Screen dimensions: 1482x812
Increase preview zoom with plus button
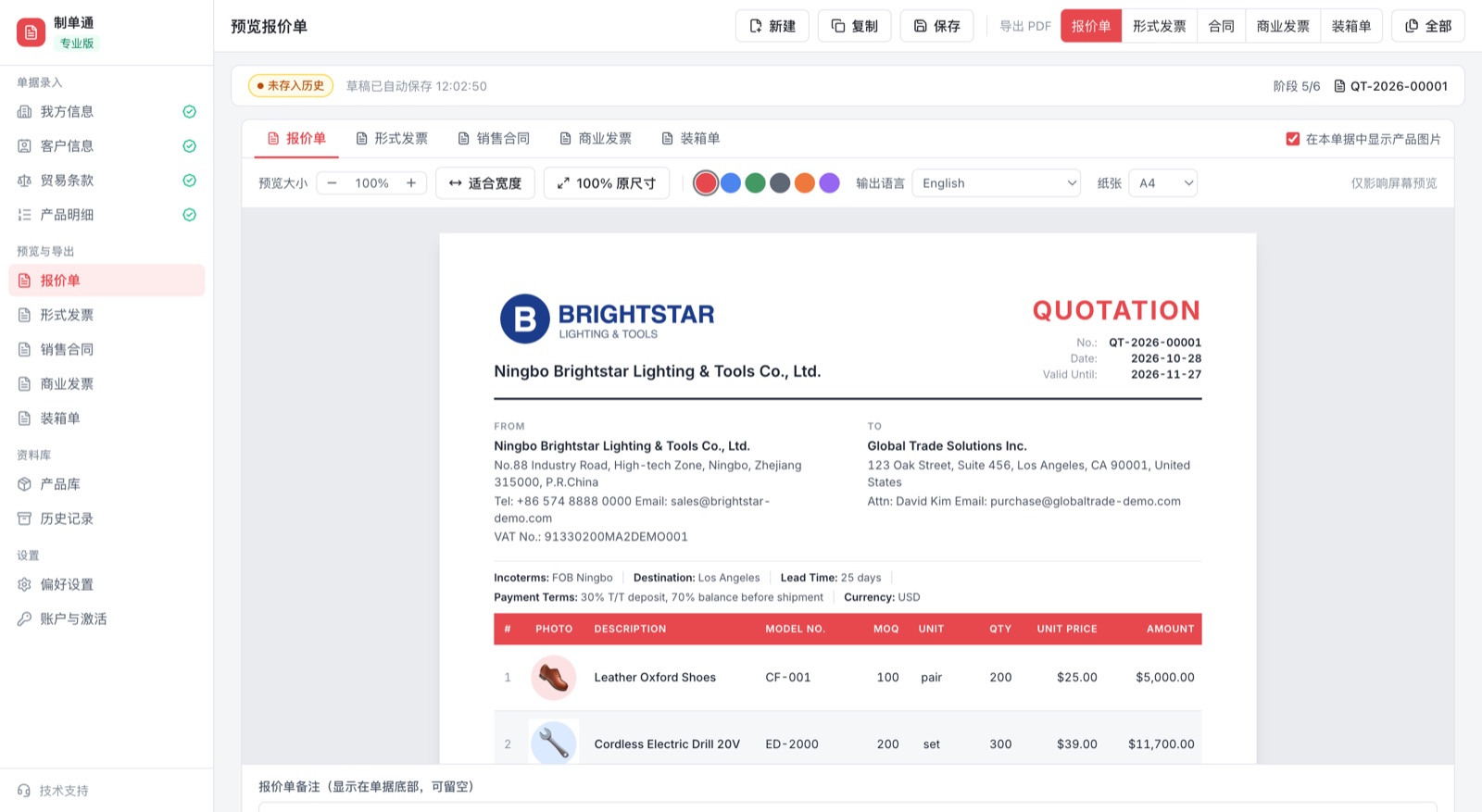point(411,183)
